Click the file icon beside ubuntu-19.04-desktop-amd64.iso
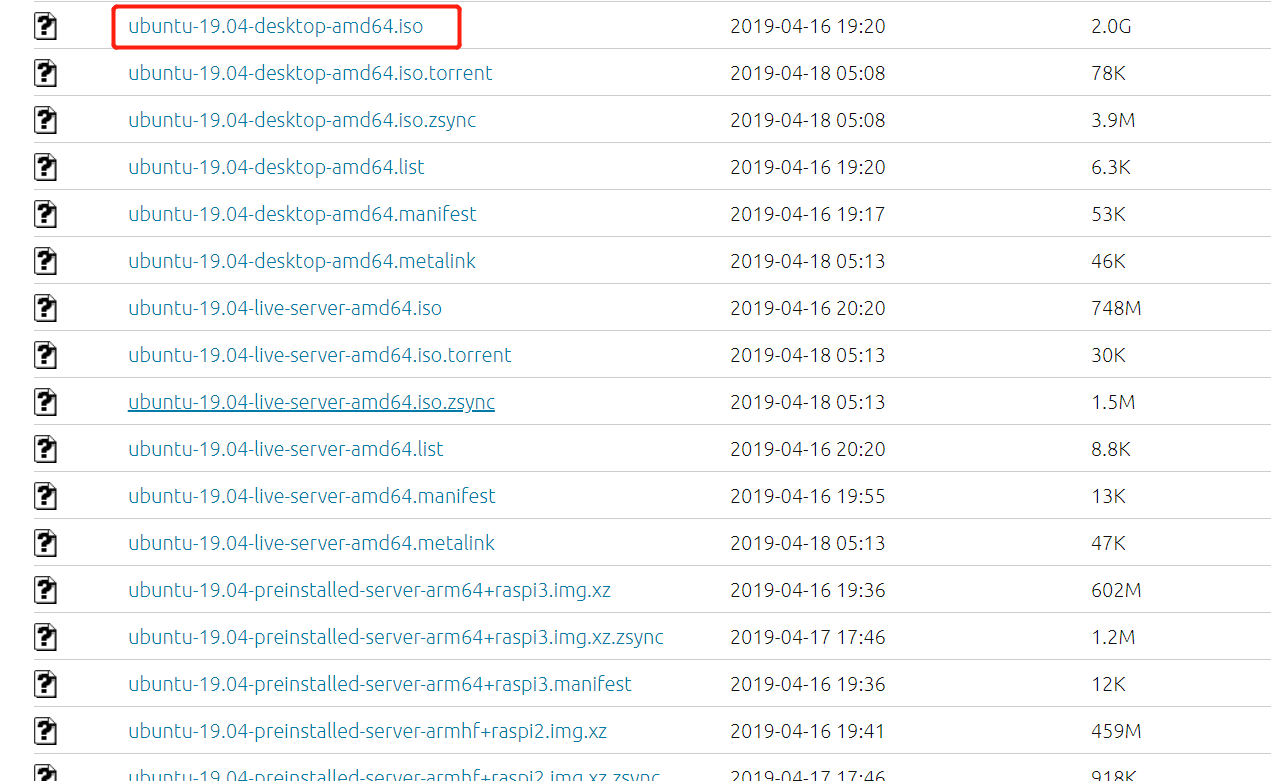 pos(45,27)
